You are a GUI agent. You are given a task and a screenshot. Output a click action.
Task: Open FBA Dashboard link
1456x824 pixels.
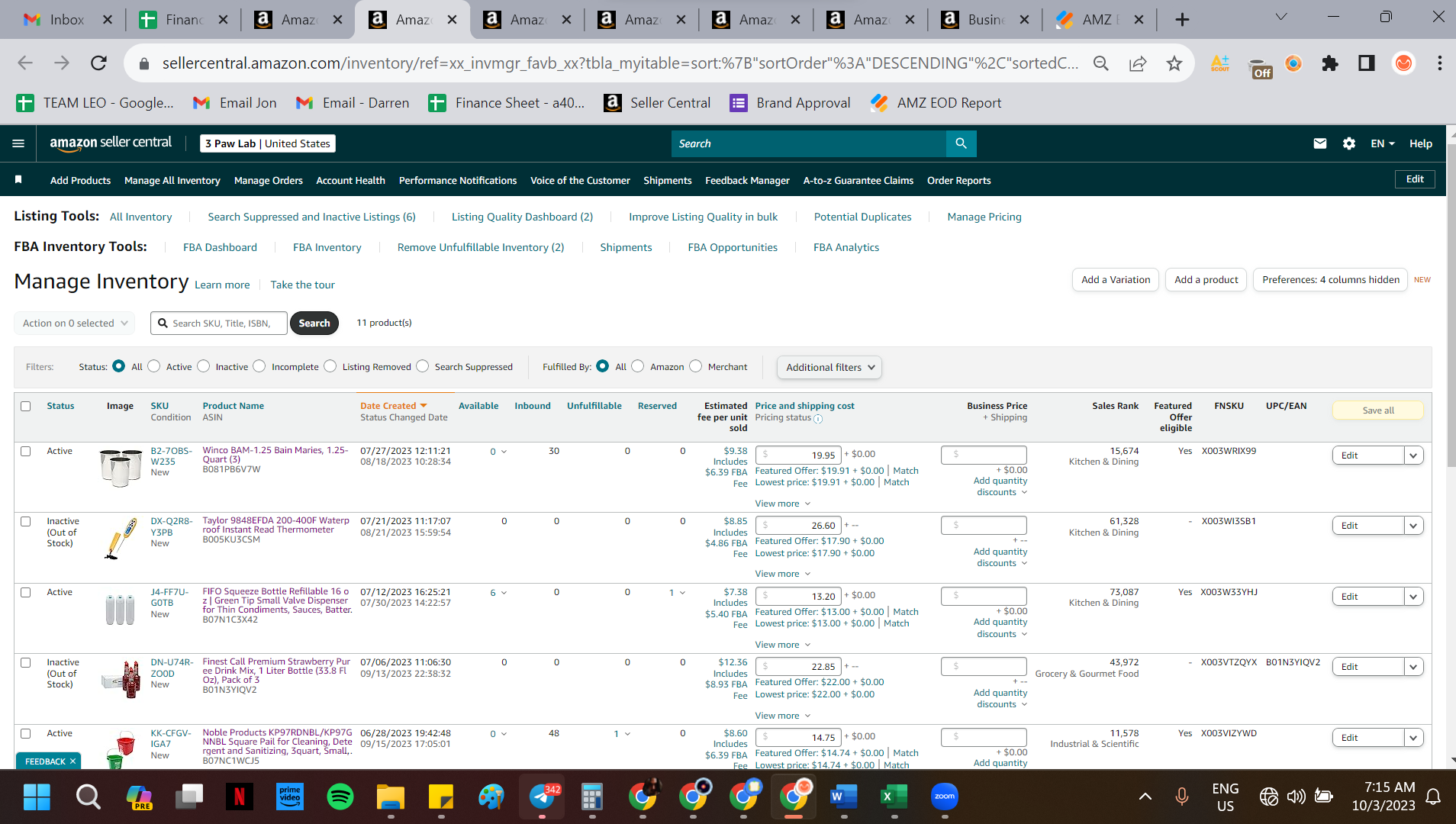220,247
